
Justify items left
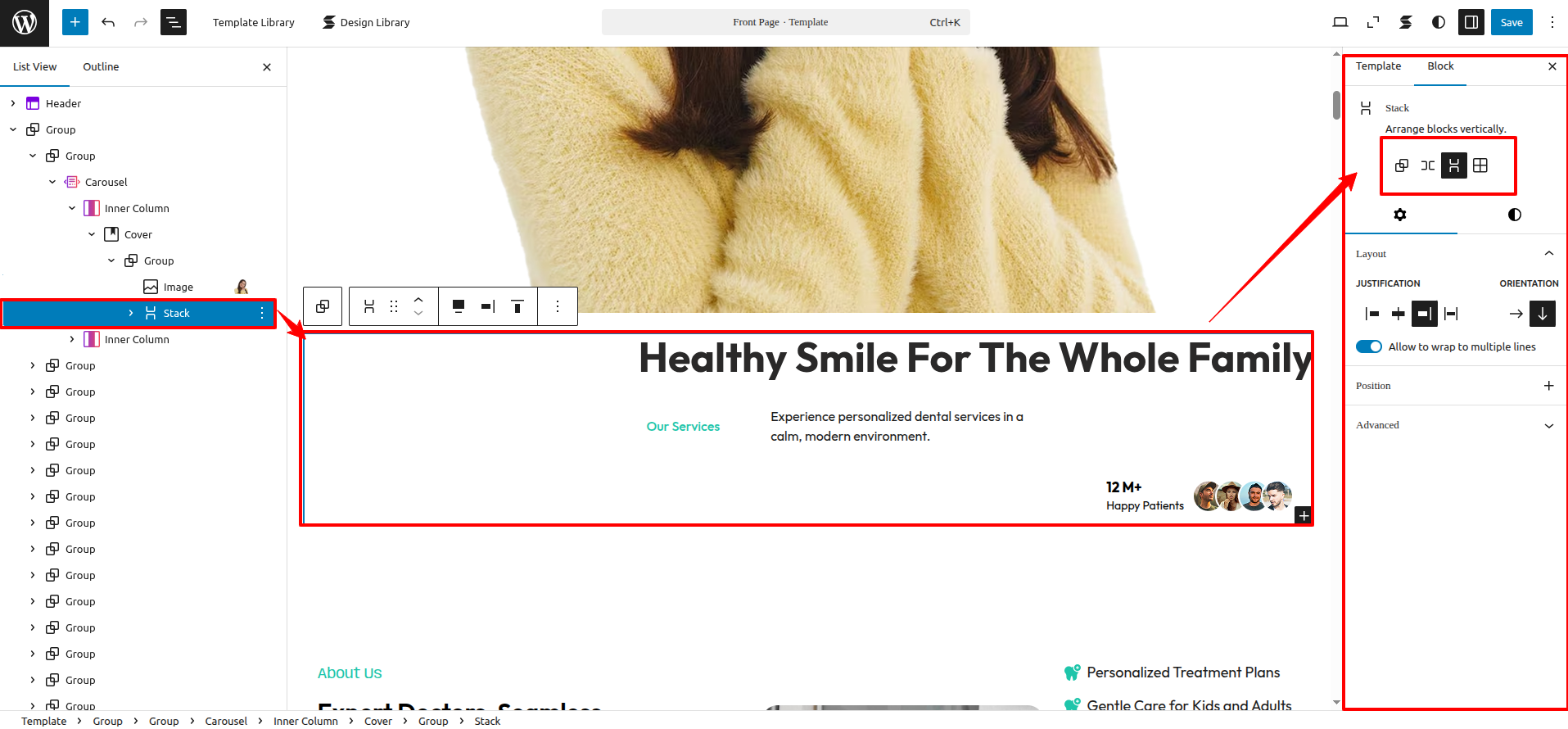(1372, 314)
